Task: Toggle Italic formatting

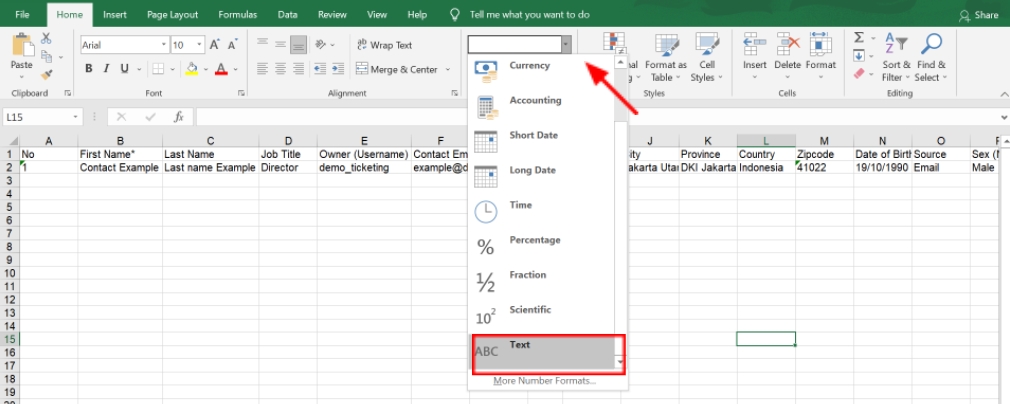Action: pyautogui.click(x=104, y=69)
